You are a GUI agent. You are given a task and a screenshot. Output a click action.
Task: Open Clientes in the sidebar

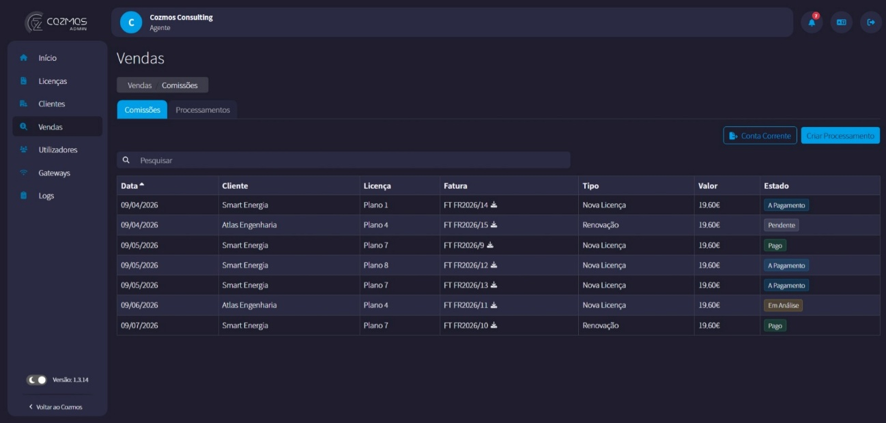pyautogui.click(x=57, y=104)
